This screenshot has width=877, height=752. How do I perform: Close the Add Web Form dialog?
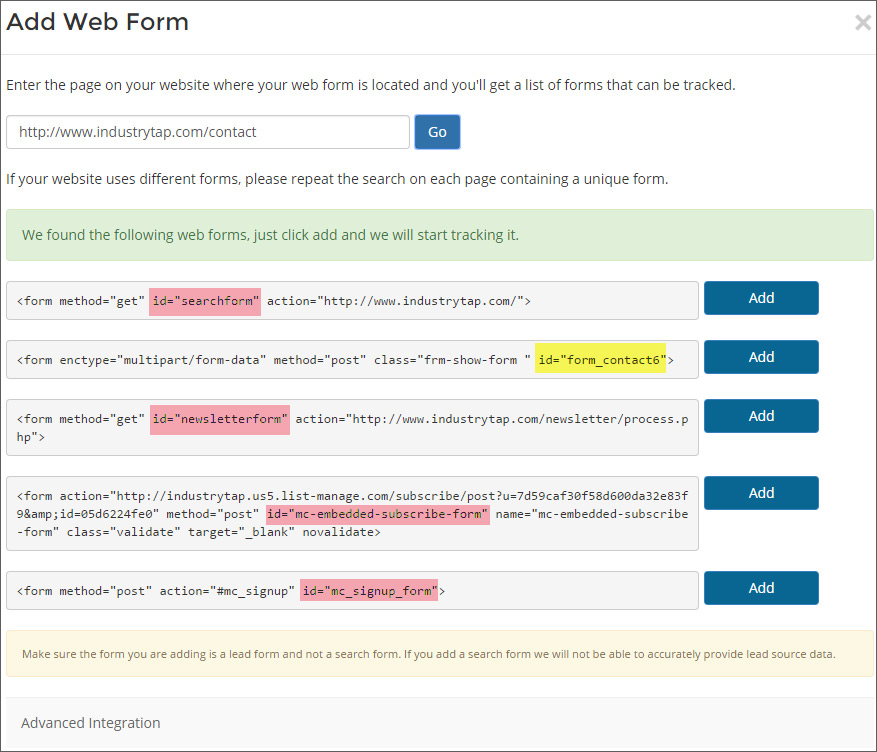[863, 22]
